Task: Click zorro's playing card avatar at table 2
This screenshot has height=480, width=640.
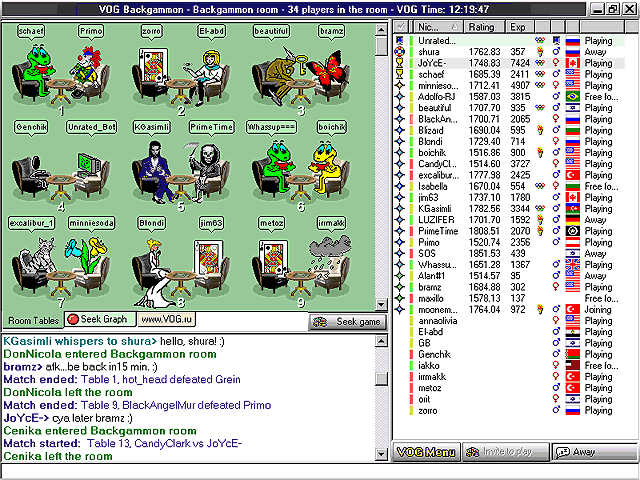Action: 154,66
